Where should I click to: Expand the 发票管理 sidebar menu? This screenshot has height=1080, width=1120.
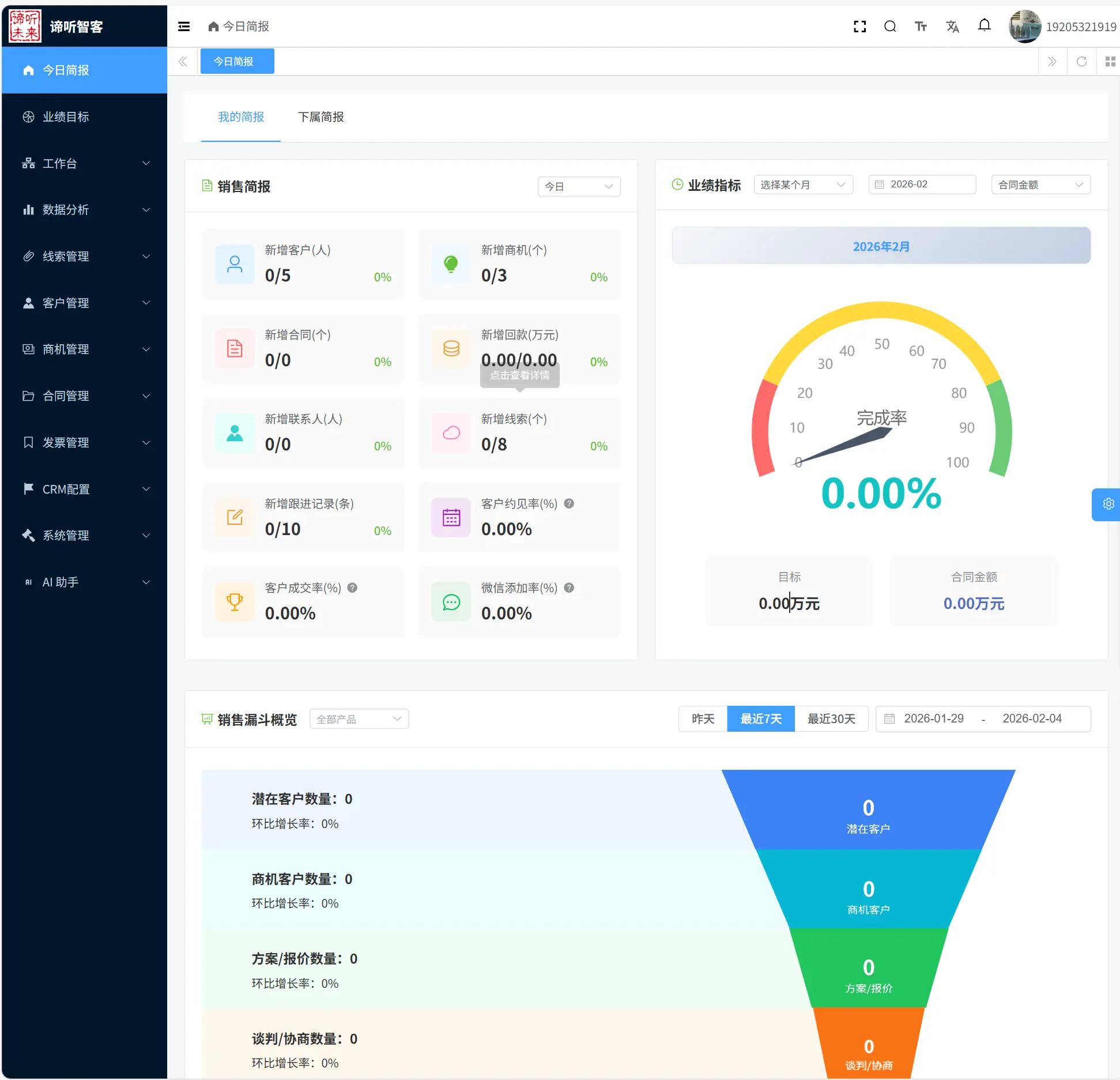pos(85,443)
